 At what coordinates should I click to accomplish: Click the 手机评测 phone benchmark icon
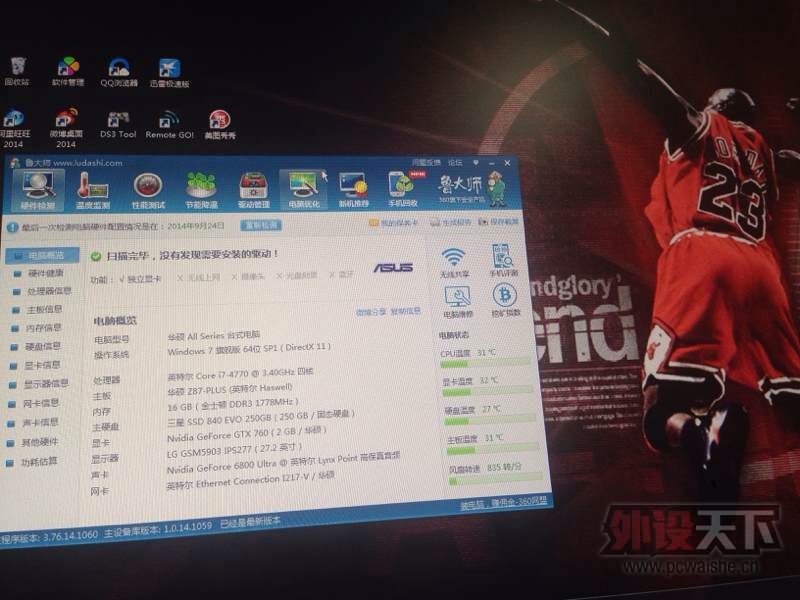pos(503,260)
